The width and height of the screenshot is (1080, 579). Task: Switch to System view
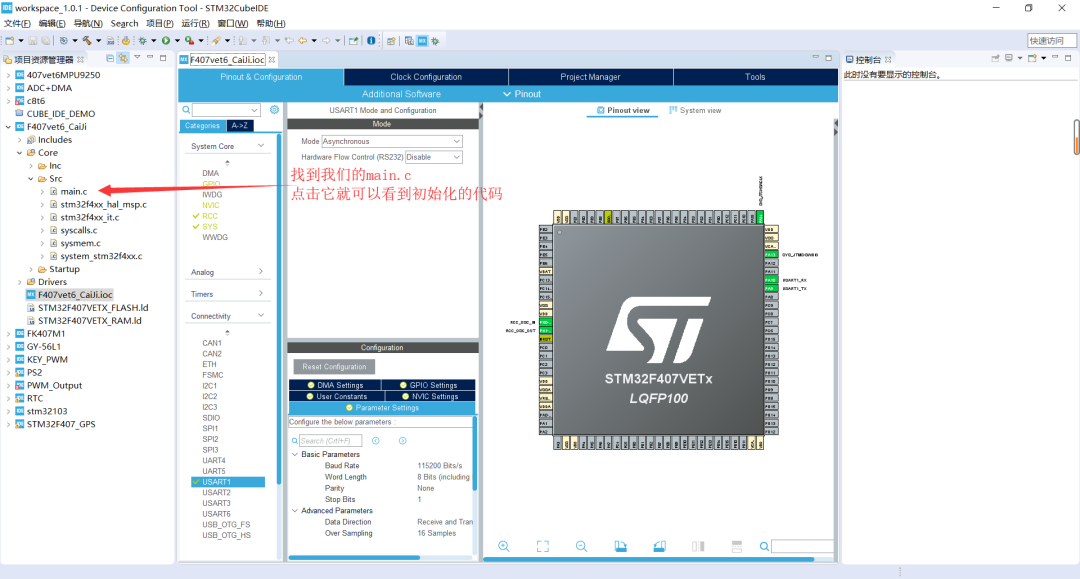point(695,110)
